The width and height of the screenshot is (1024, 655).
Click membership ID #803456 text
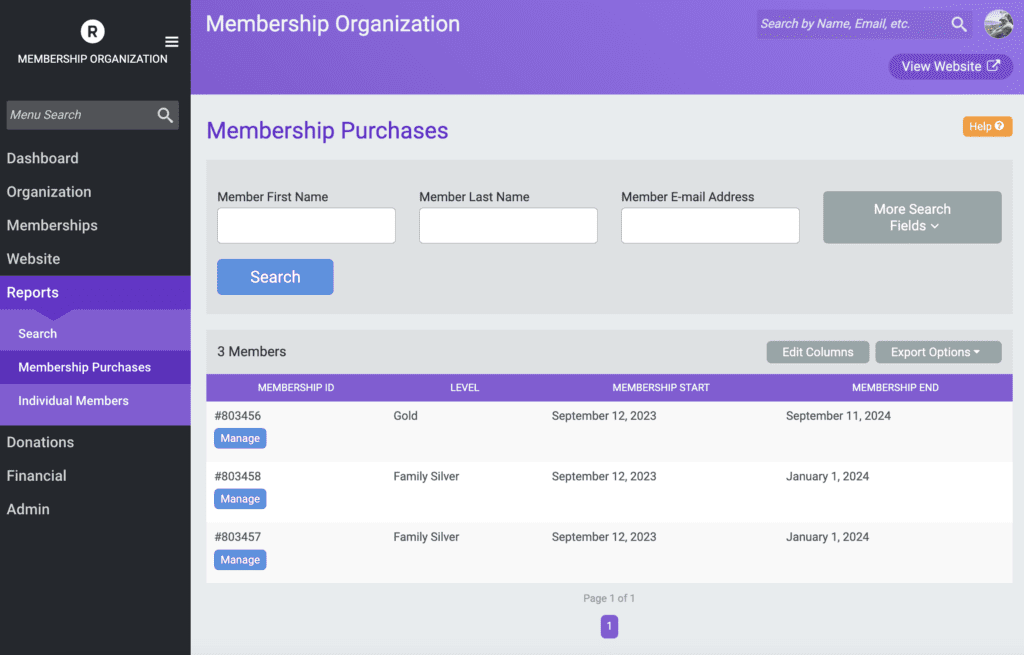click(238, 416)
